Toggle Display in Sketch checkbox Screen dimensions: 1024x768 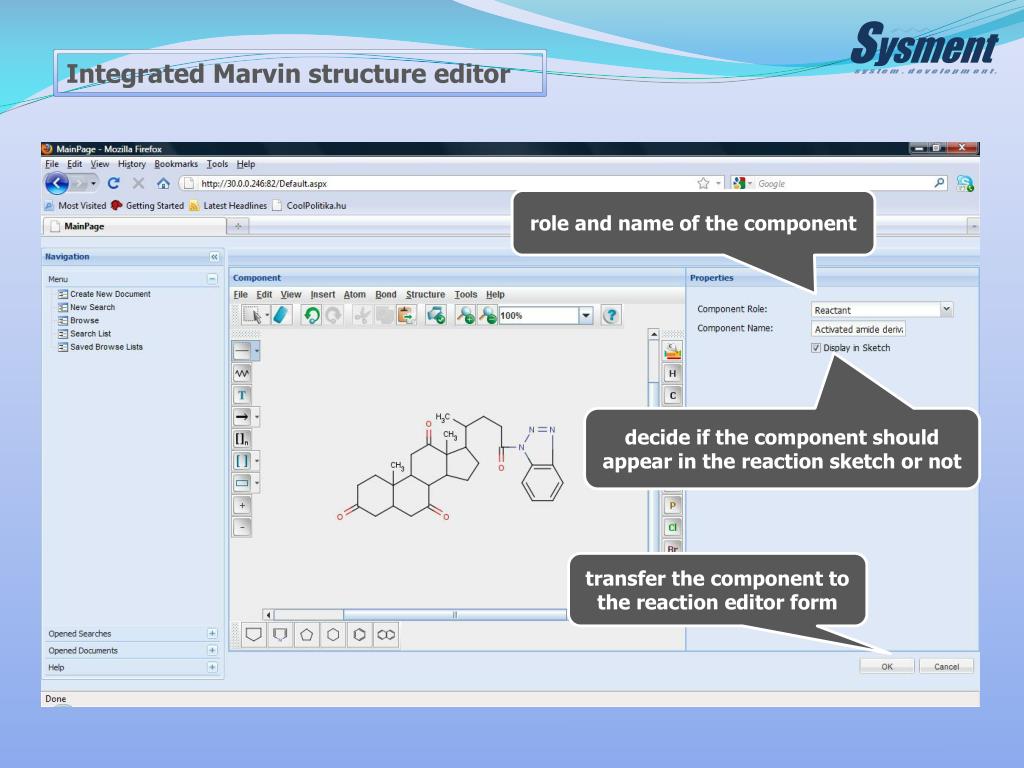click(816, 348)
